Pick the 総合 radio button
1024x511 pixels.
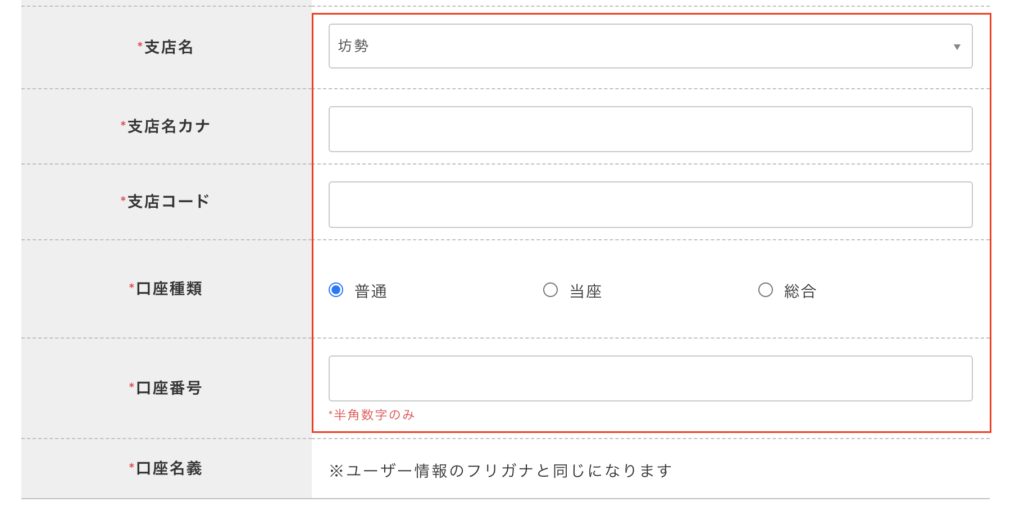tap(765, 289)
